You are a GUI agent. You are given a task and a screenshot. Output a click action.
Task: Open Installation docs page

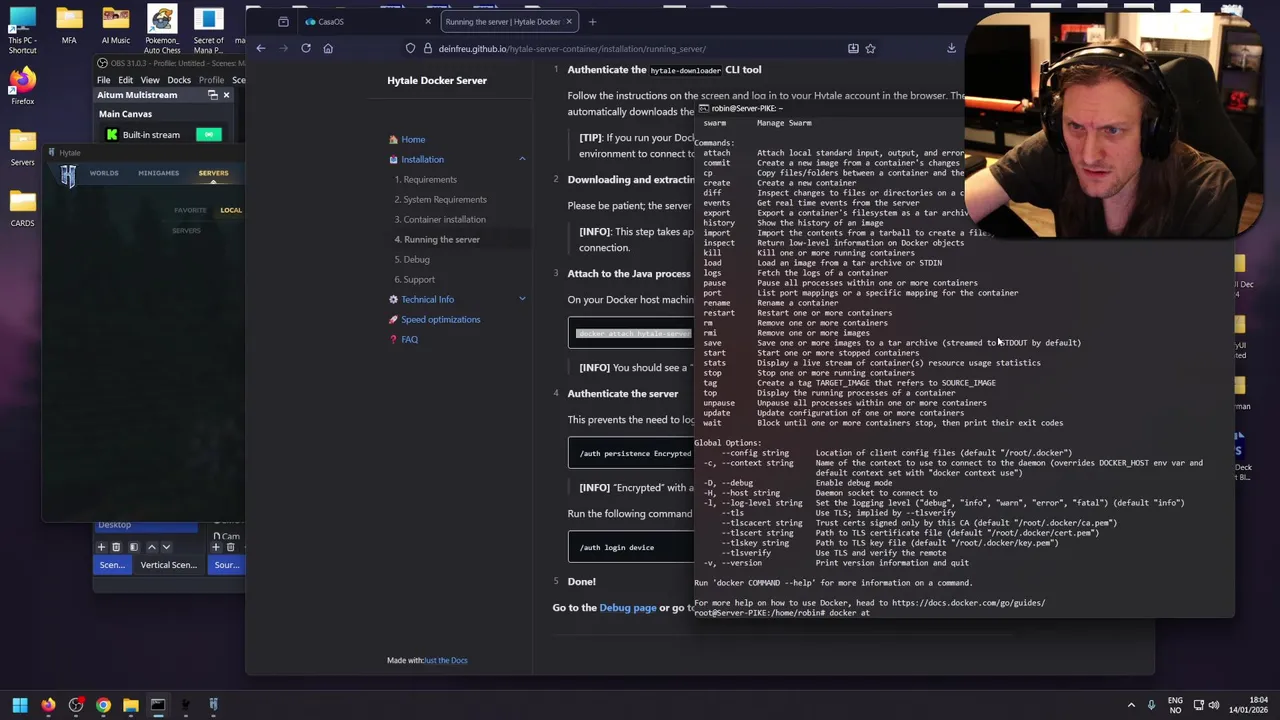(422, 159)
